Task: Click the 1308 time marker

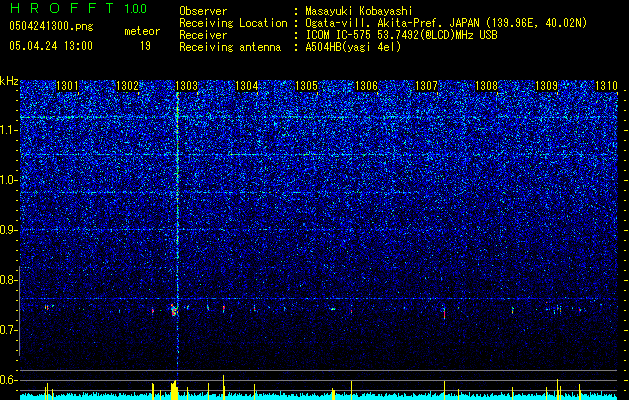Action: click(x=486, y=86)
